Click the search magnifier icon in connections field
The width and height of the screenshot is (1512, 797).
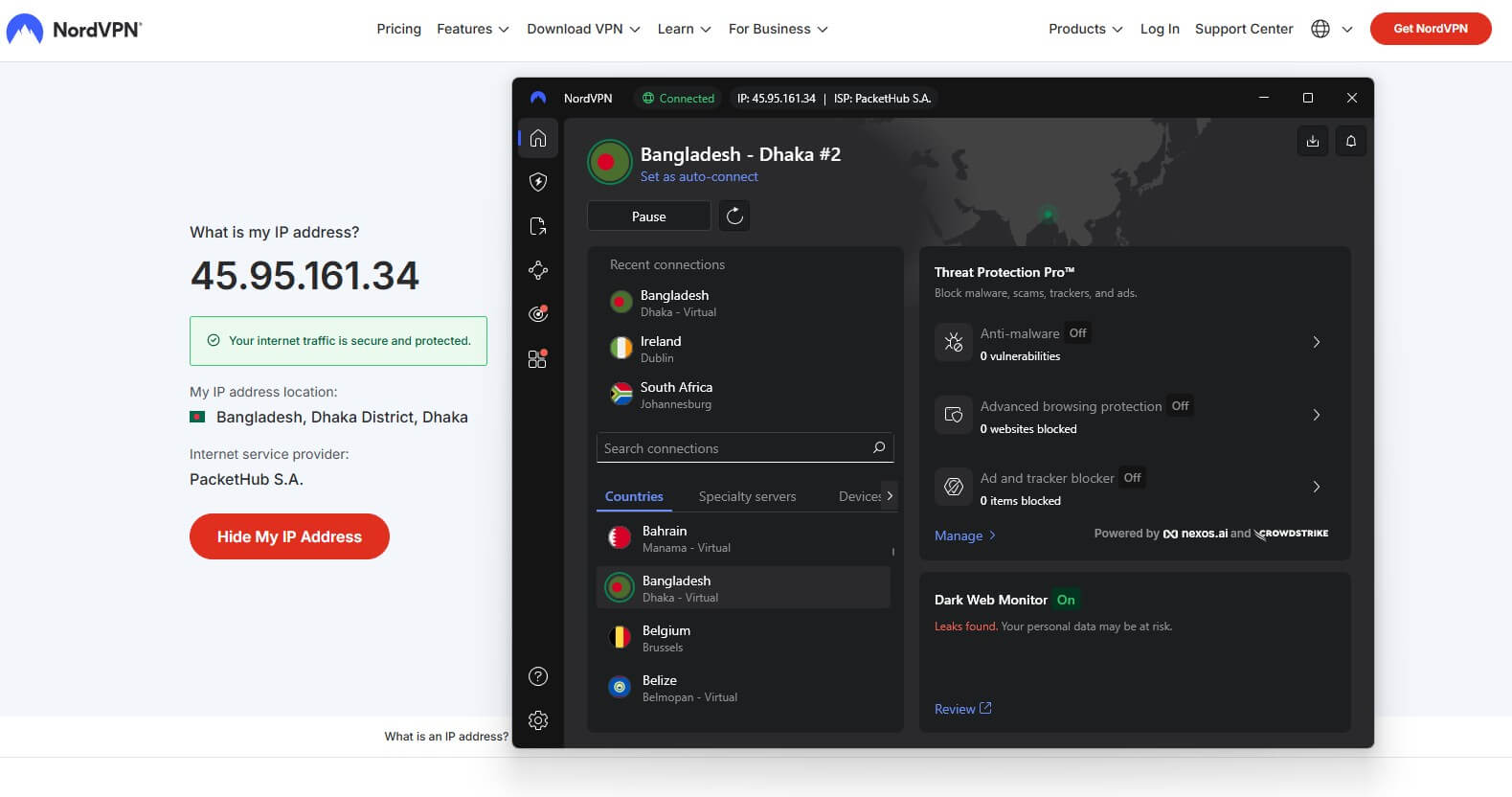[x=879, y=447]
